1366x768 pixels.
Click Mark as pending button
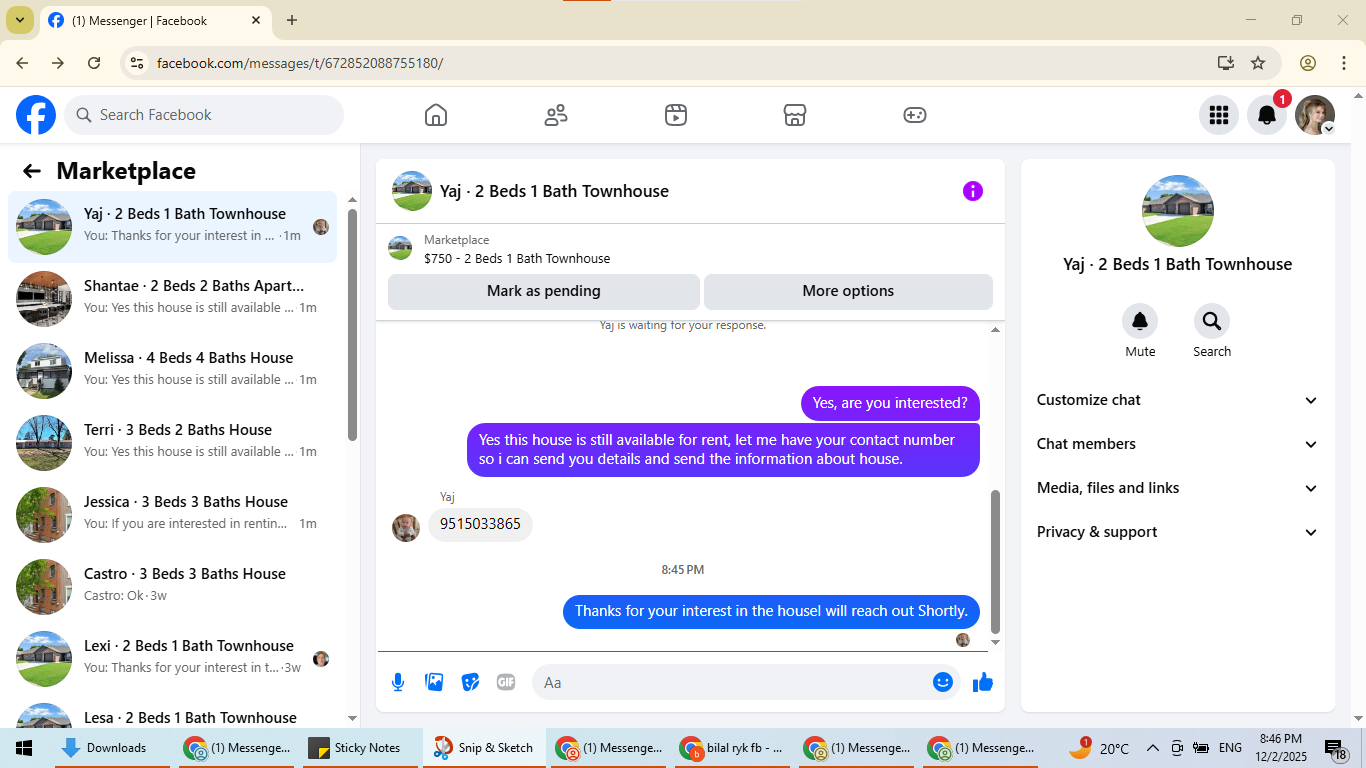[x=544, y=291]
